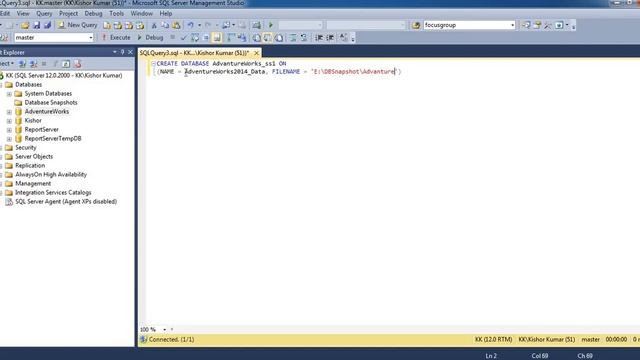640x360 pixels.
Task: Collapse the CREATE DATABASE code region
Action: click(x=153, y=64)
